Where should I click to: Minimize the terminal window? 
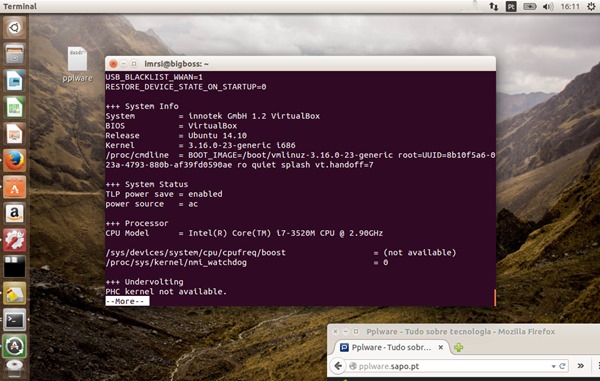pyautogui.click(x=124, y=64)
